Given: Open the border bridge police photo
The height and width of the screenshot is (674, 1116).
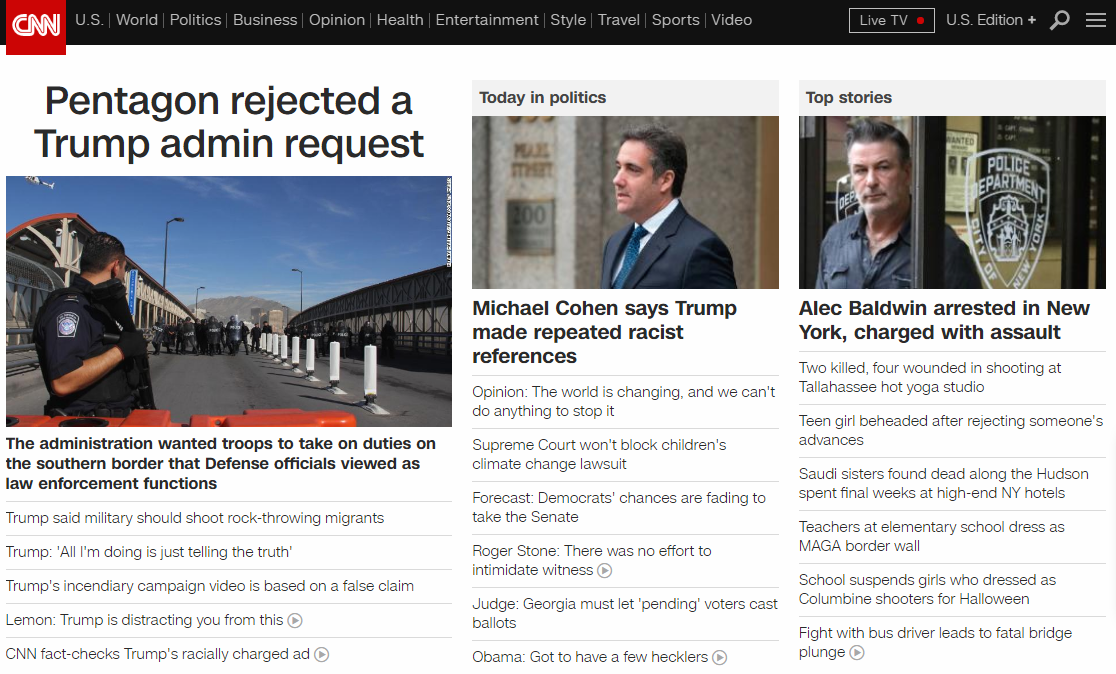Looking at the screenshot, I should [x=228, y=301].
